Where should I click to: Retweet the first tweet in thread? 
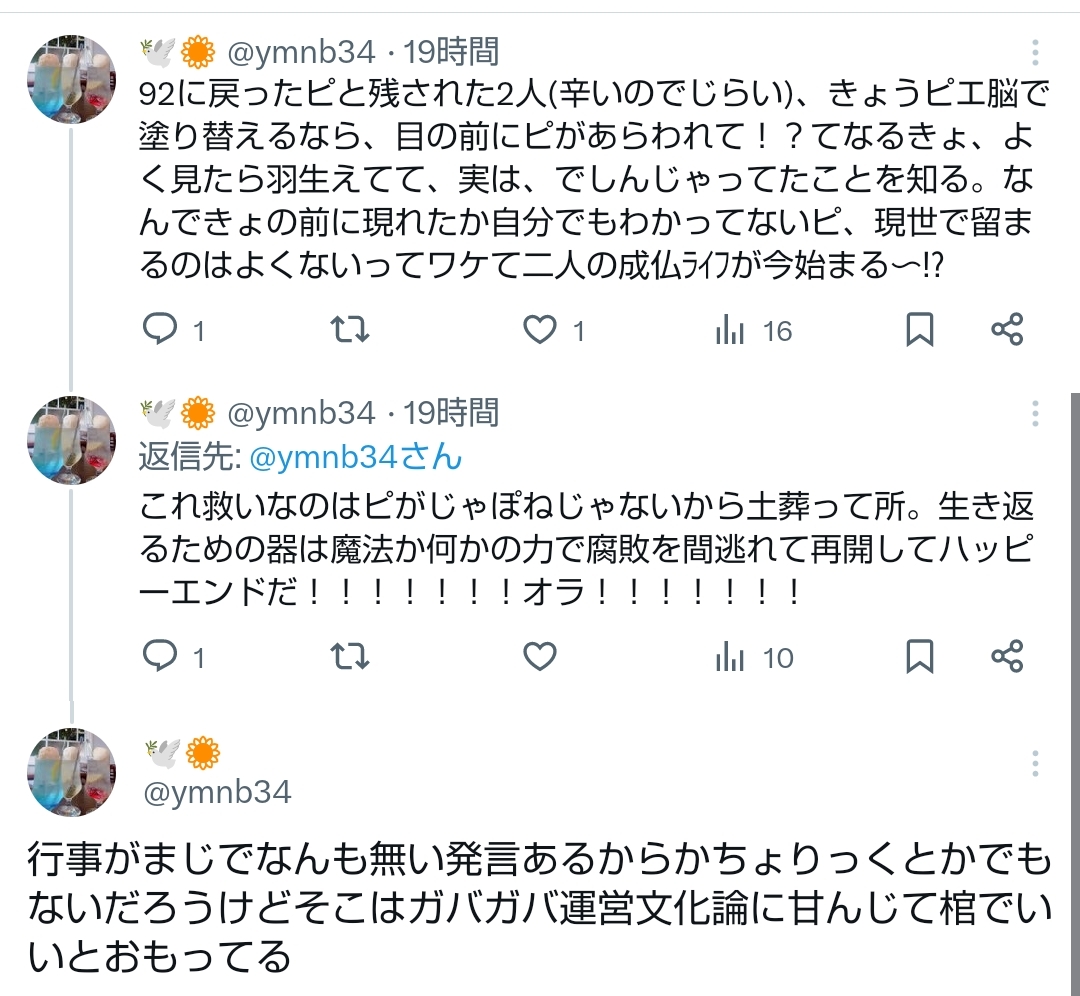point(349,330)
